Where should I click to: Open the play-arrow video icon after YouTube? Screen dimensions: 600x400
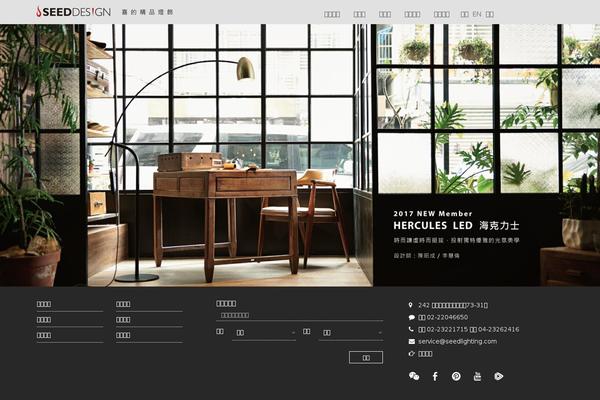click(x=499, y=376)
